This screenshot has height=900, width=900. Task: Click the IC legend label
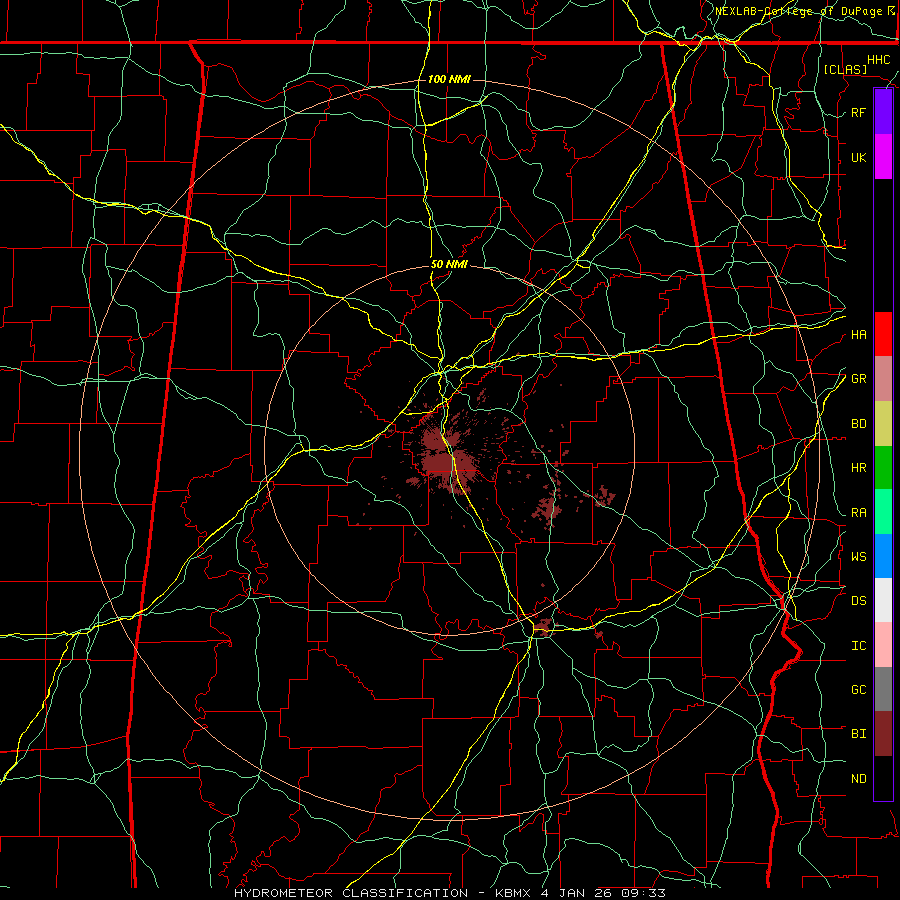click(x=858, y=646)
